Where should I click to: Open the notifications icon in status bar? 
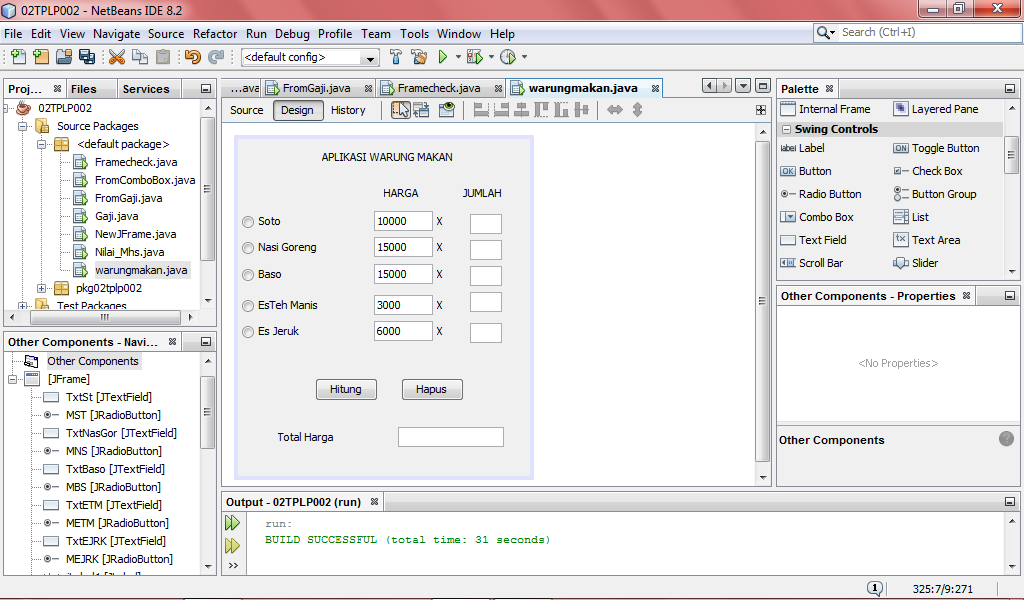[875, 588]
